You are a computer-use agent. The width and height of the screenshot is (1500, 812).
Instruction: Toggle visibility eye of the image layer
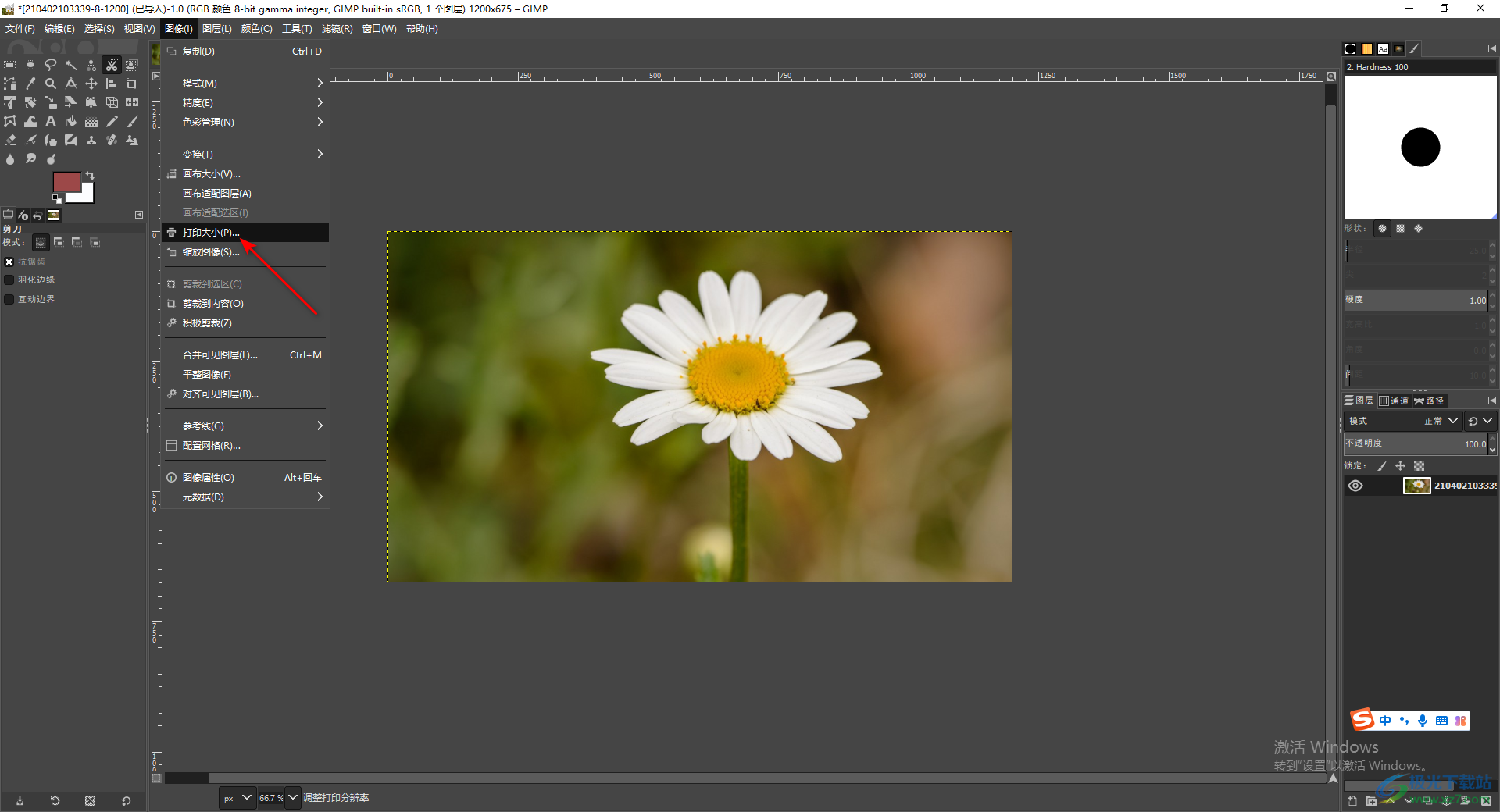click(1355, 486)
